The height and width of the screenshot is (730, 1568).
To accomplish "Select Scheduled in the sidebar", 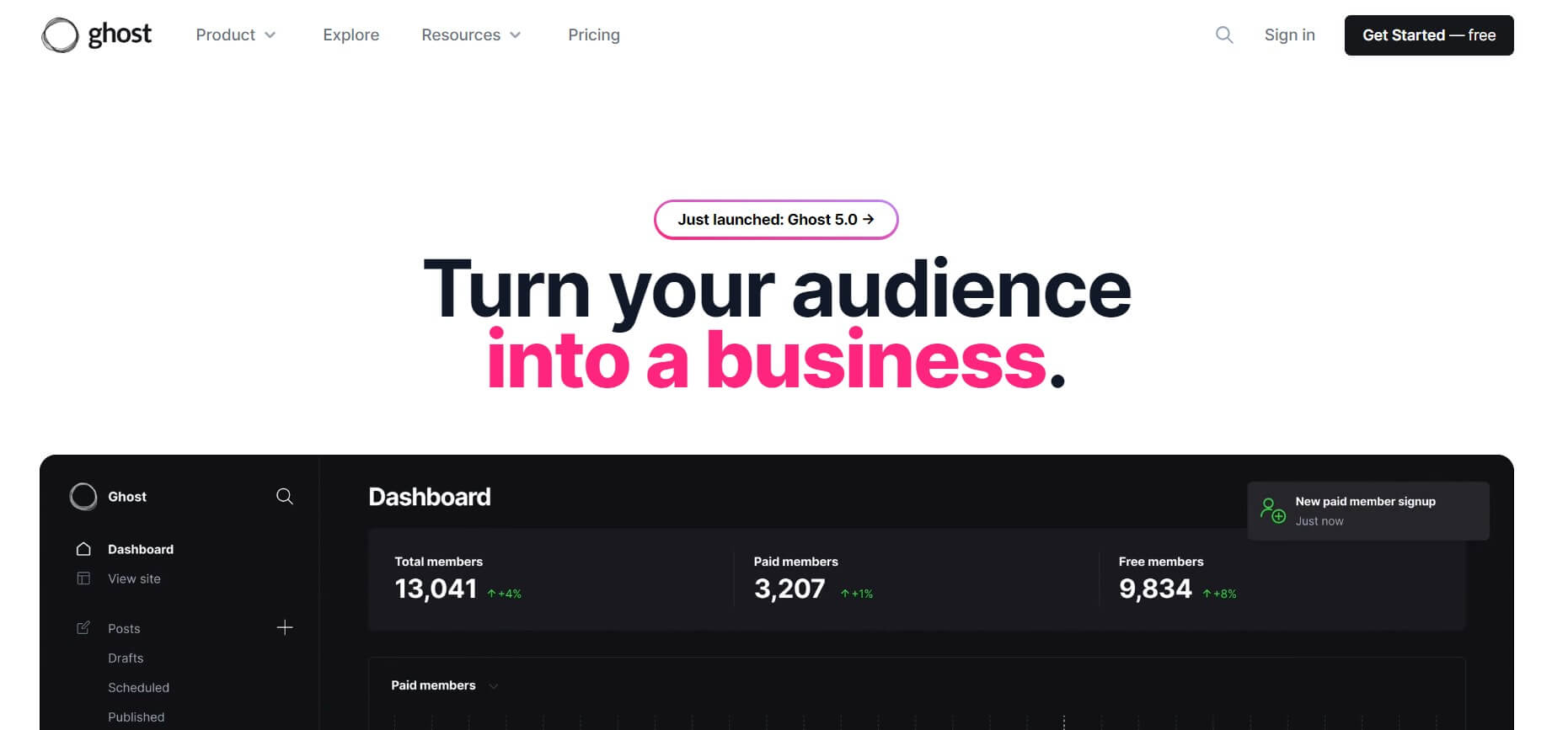I will 138,688.
